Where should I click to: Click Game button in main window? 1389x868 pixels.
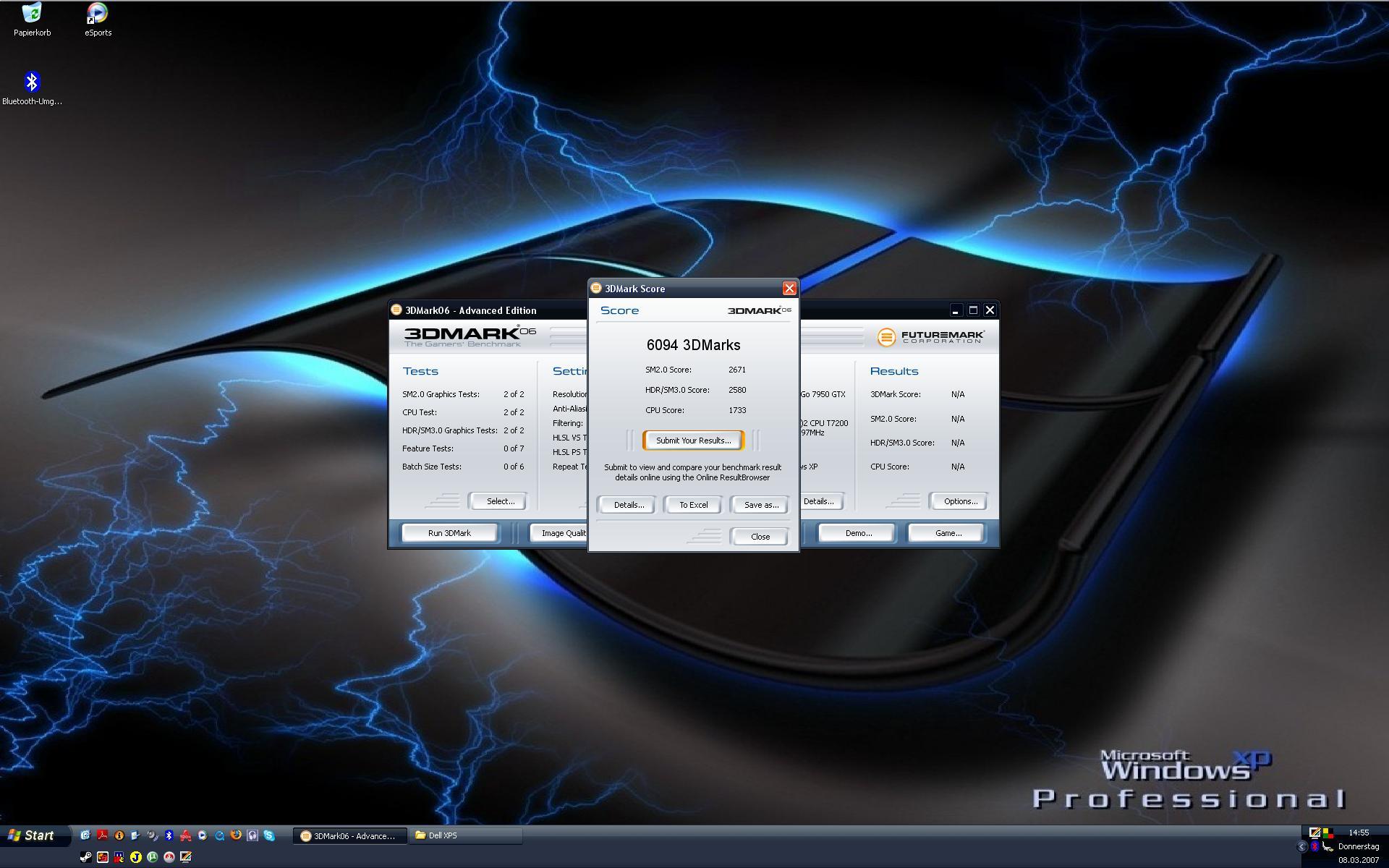coord(947,533)
